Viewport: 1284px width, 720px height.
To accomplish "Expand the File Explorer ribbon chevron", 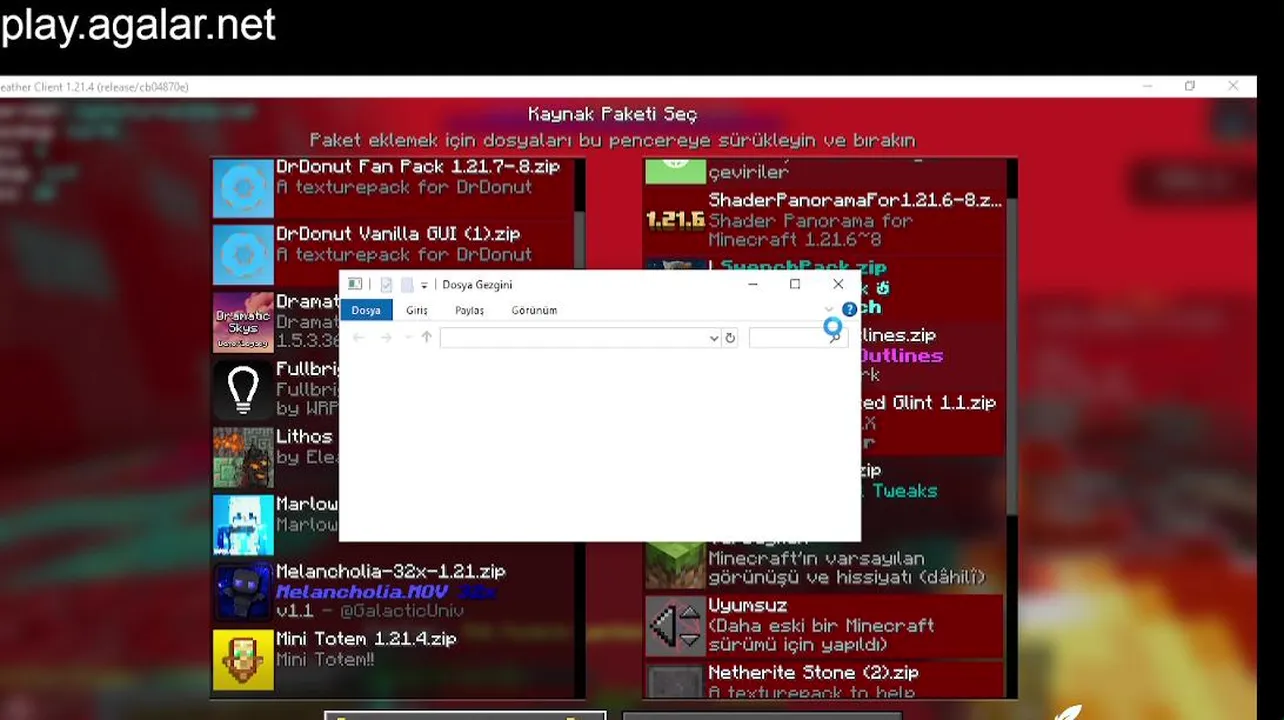I will coord(829,310).
